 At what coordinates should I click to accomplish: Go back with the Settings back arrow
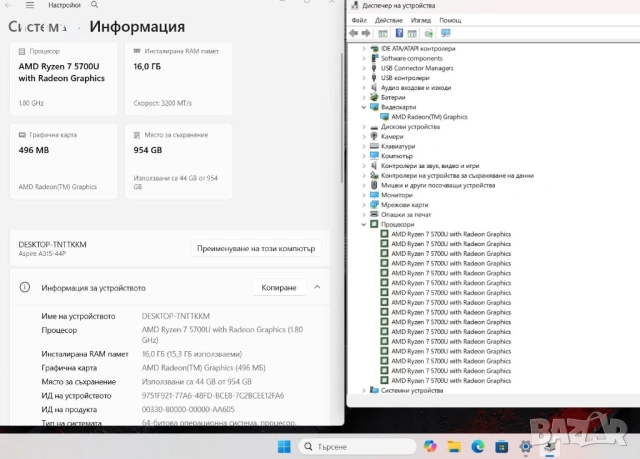tap(8, 5)
